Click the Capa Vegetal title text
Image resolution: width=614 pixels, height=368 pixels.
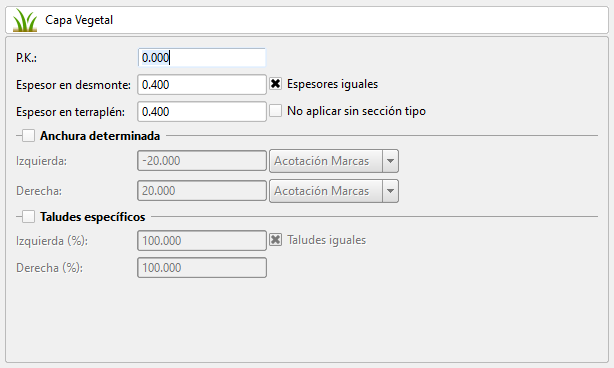pyautogui.click(x=79, y=20)
